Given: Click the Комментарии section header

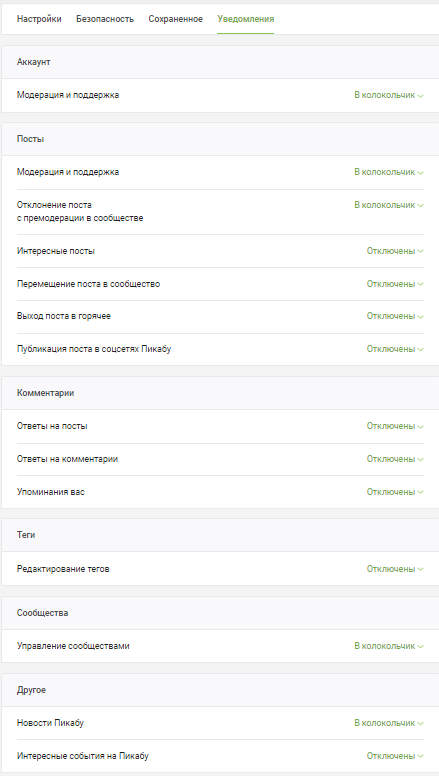Looking at the screenshot, I should pos(220,393).
